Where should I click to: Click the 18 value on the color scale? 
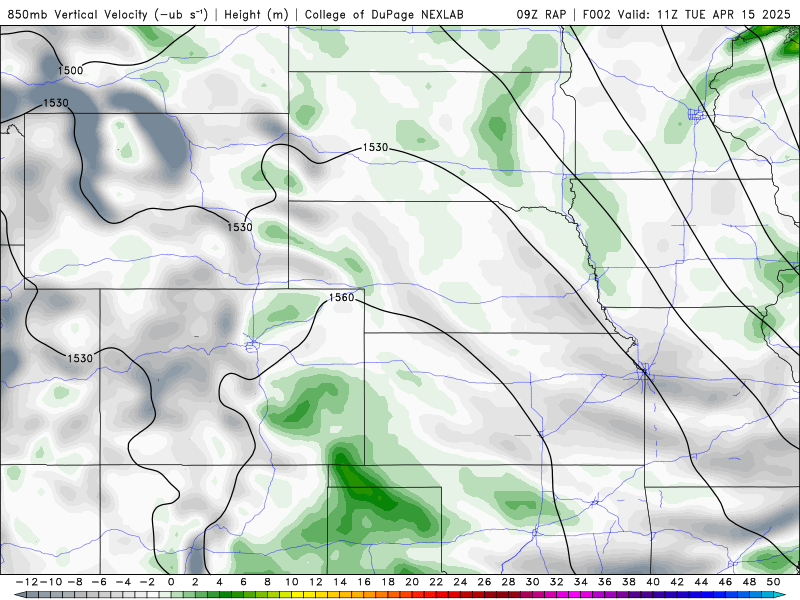pyautogui.click(x=388, y=582)
